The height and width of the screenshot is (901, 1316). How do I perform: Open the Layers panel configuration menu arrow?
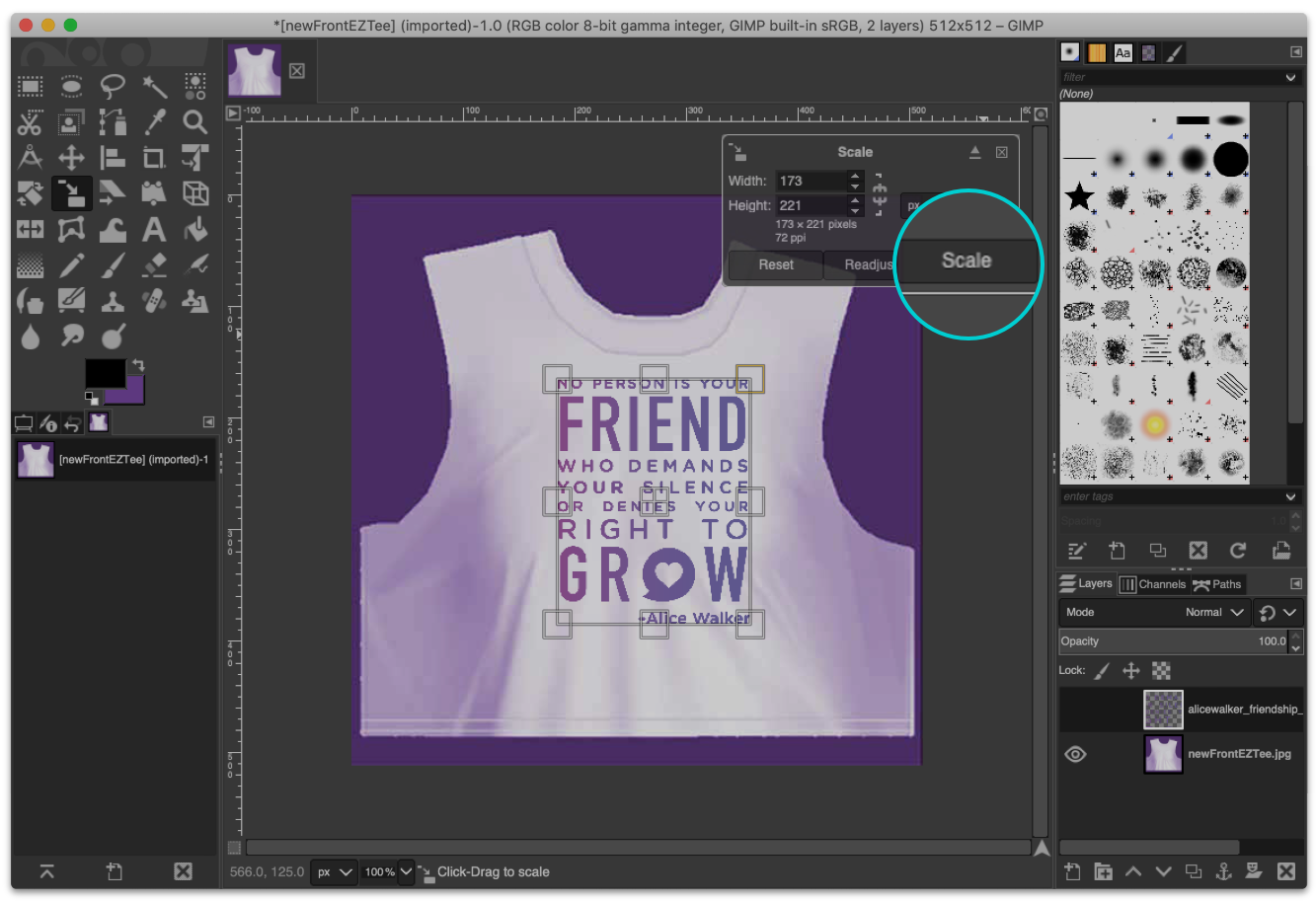coord(1296,584)
